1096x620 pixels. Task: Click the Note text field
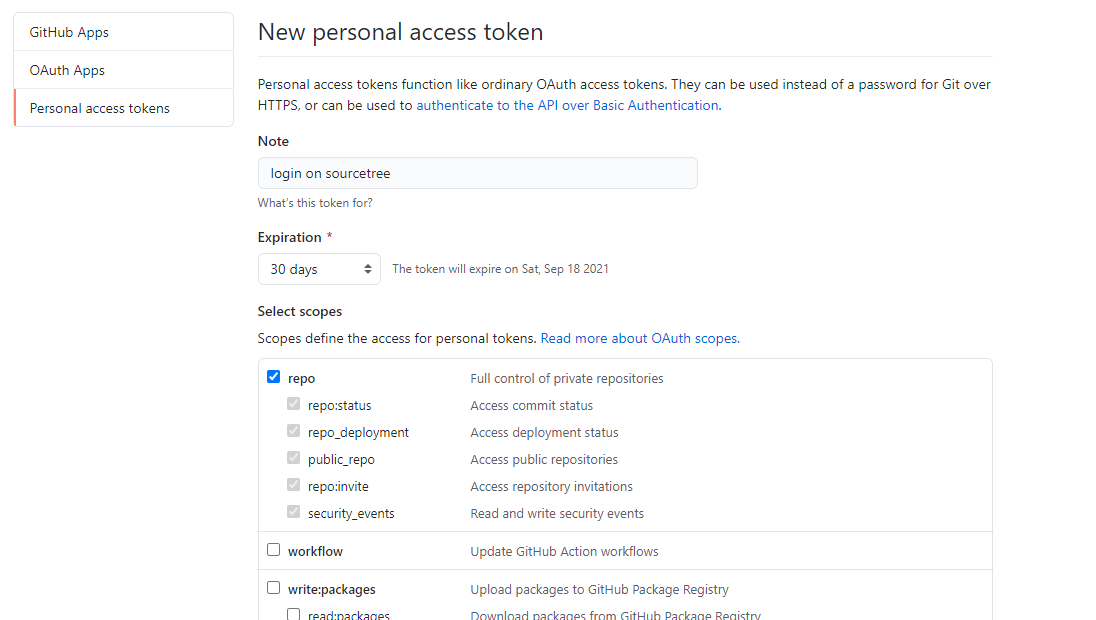point(477,173)
